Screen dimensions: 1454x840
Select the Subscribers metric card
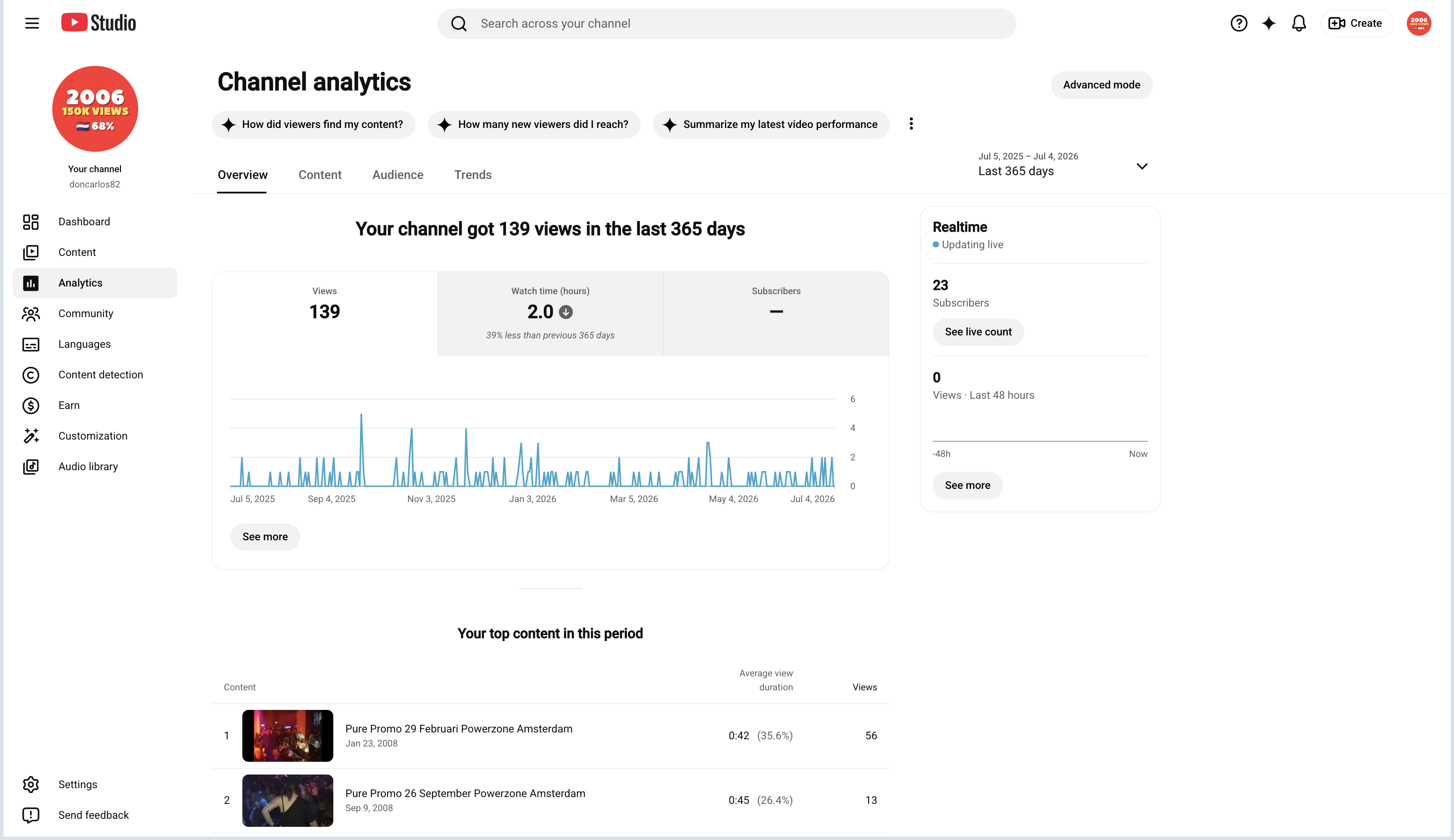click(776, 314)
